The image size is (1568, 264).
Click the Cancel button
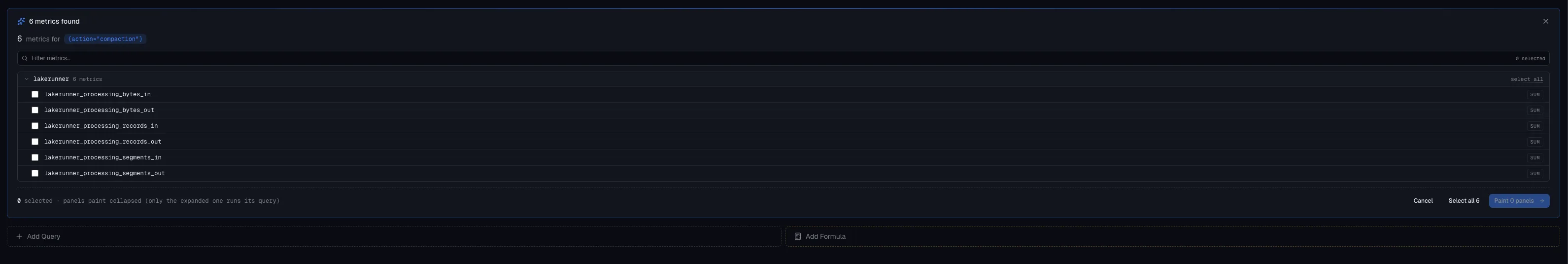[1423, 201]
